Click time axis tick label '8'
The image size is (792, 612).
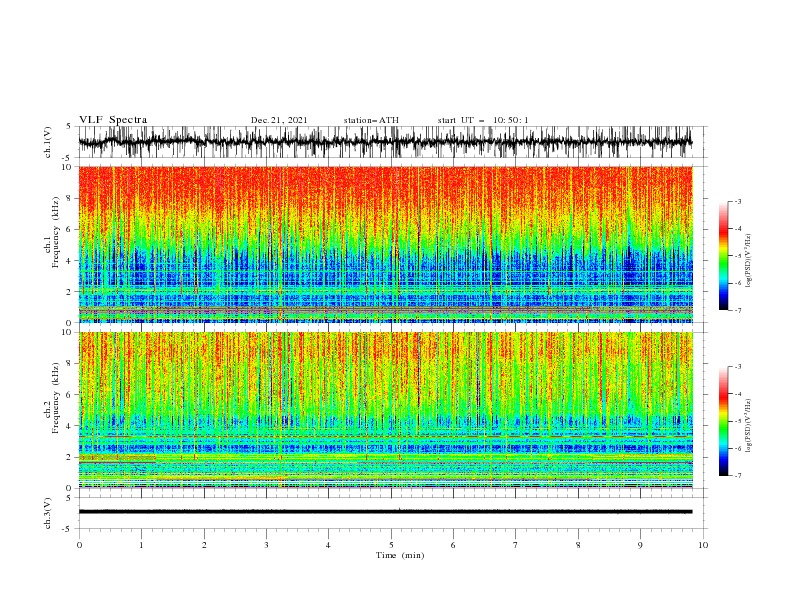pos(578,545)
